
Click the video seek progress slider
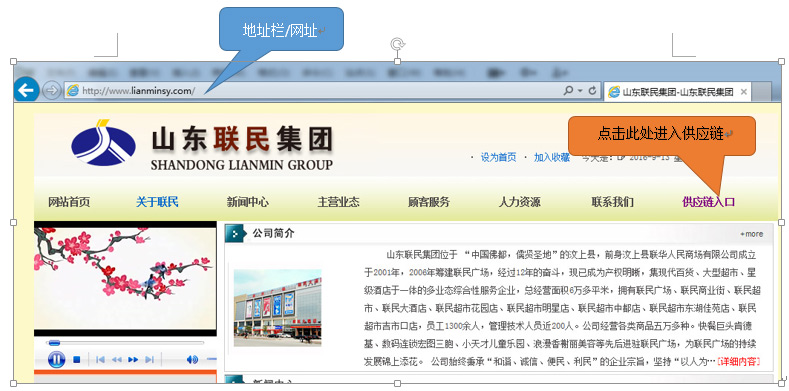coord(125,343)
